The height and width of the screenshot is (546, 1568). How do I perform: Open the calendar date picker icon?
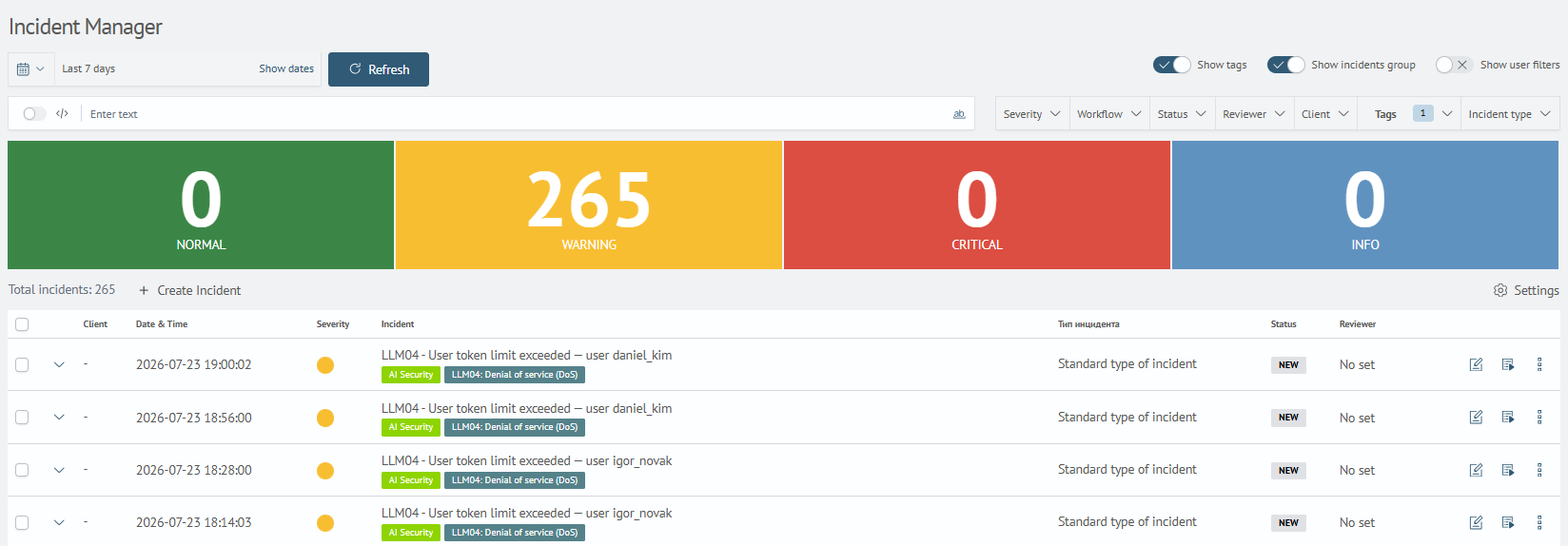pos(30,69)
